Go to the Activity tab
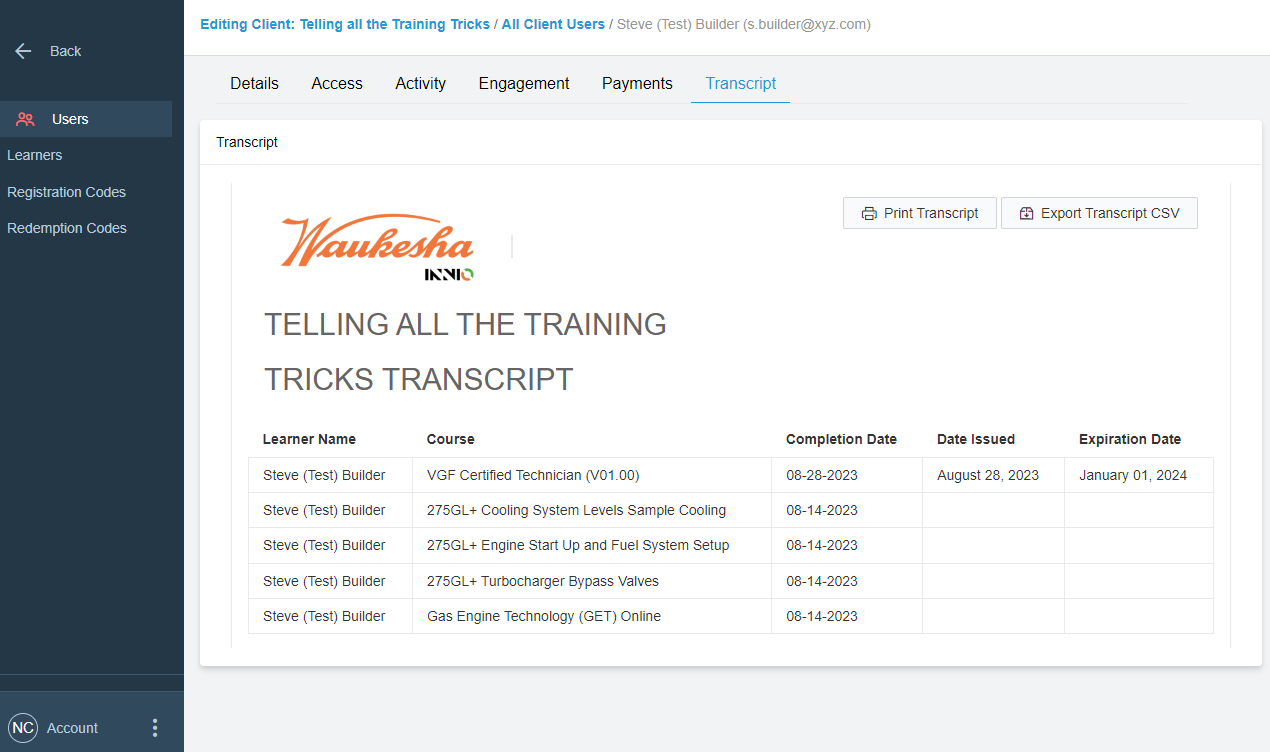Image resolution: width=1270 pixels, height=752 pixels. click(420, 84)
